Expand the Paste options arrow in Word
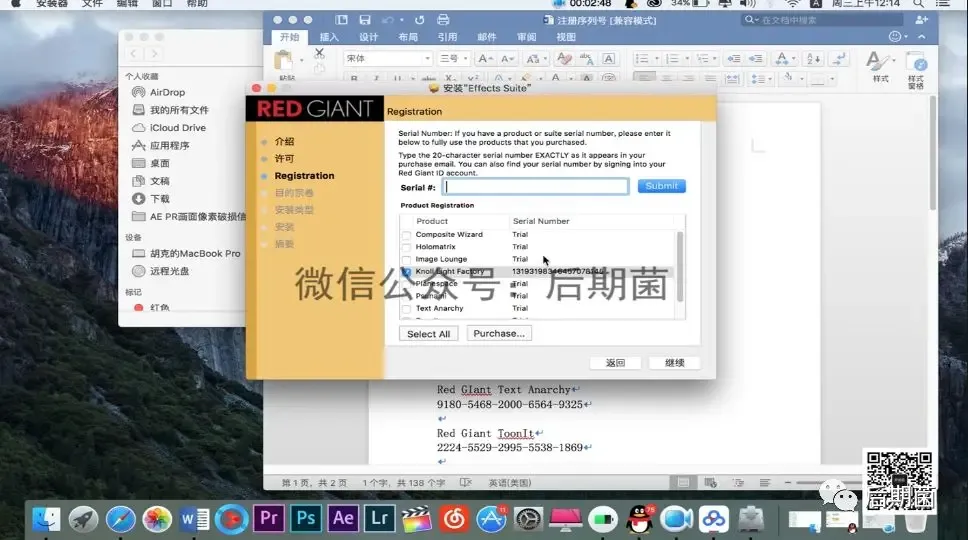This screenshot has width=968, height=540. pos(301,60)
